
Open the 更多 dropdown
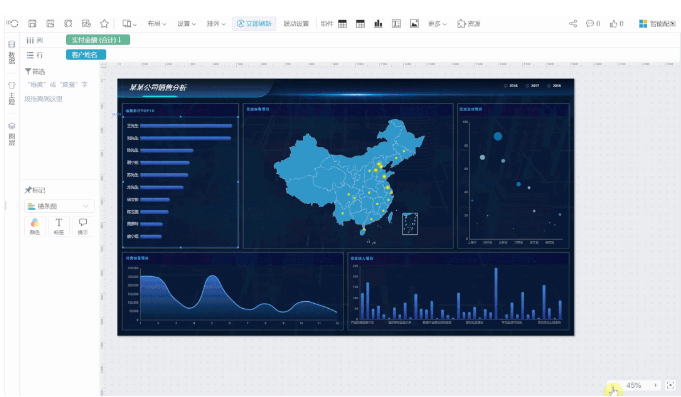[x=437, y=23]
